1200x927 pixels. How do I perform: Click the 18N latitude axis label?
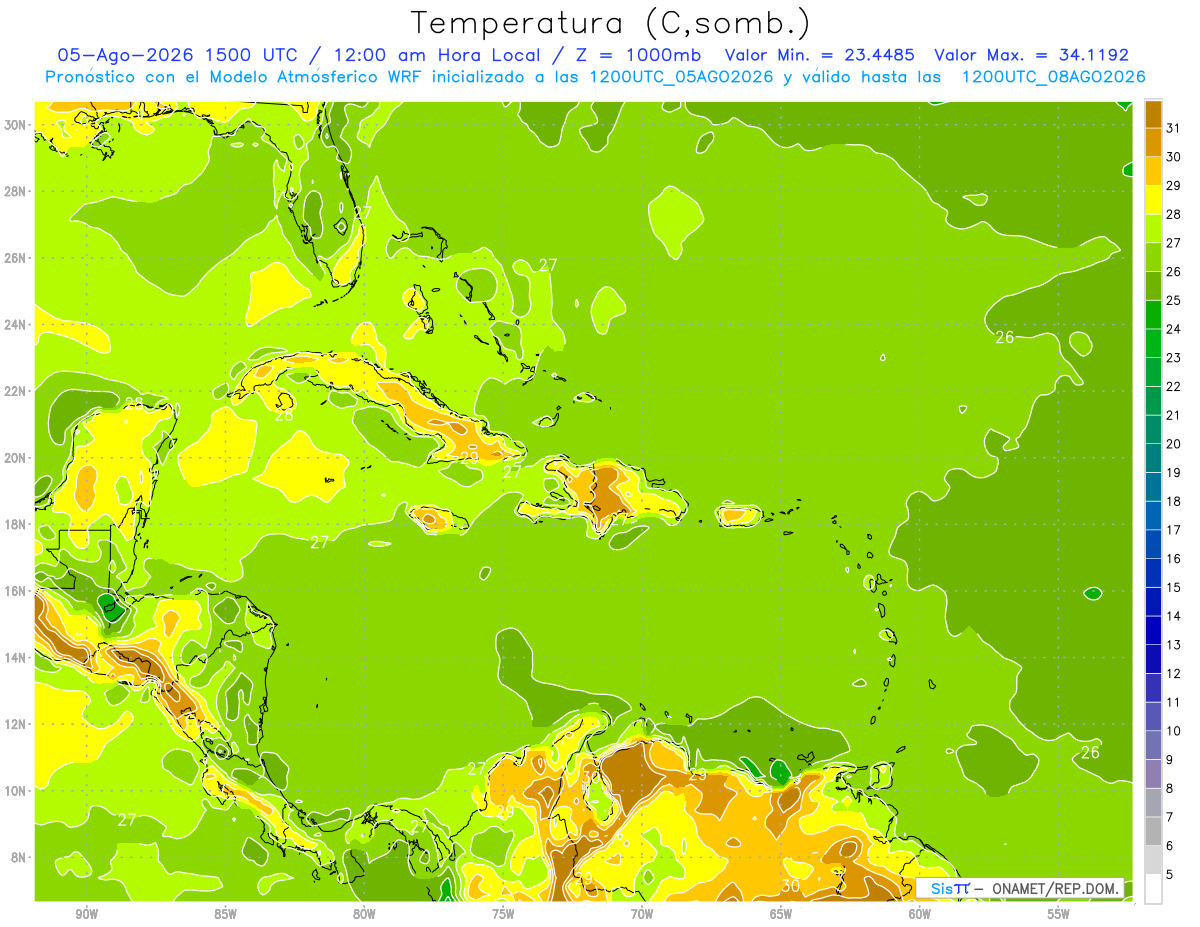point(16,524)
